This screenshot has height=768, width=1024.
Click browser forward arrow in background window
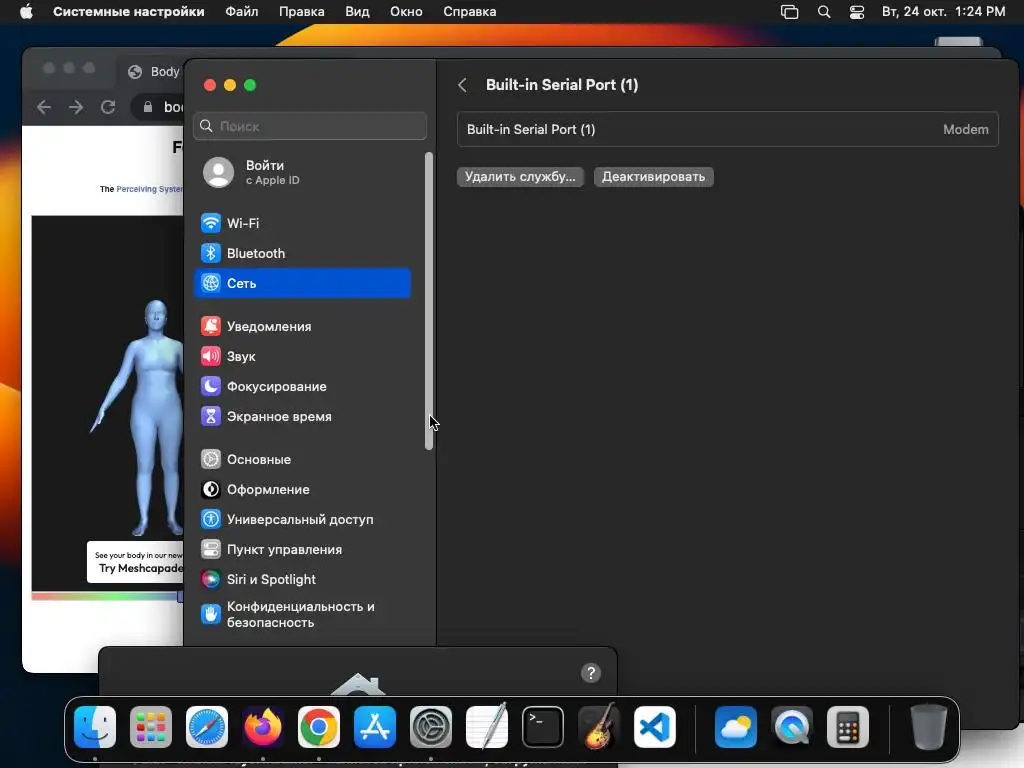(x=76, y=107)
